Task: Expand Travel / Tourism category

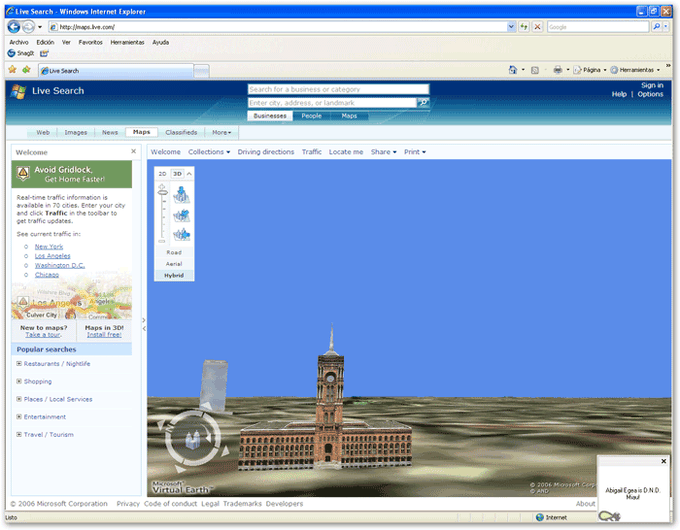Action: [x=19, y=434]
